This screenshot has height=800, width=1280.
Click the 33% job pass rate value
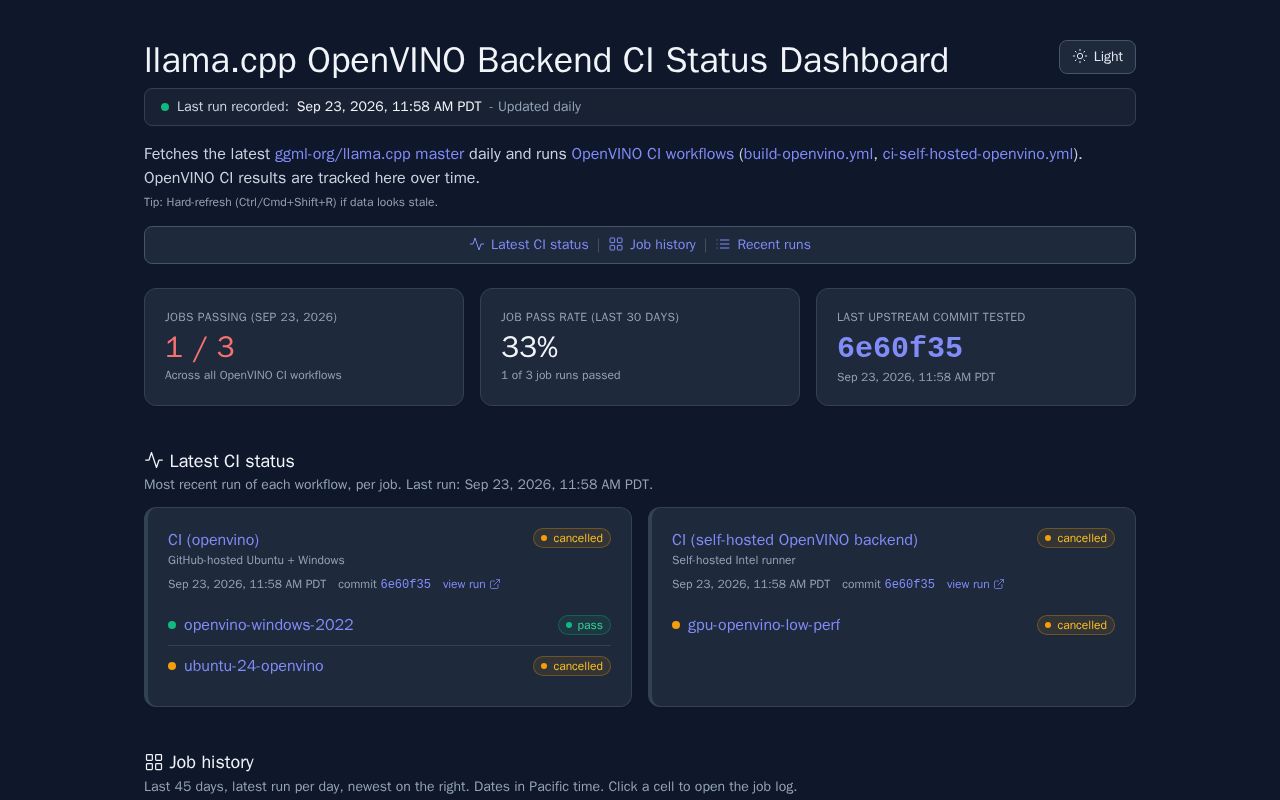529,347
